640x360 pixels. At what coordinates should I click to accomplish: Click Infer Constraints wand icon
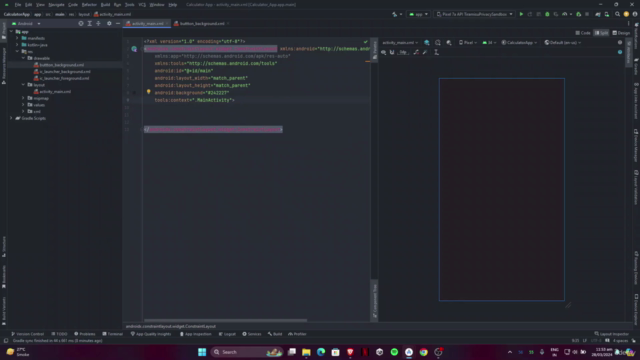425,52
